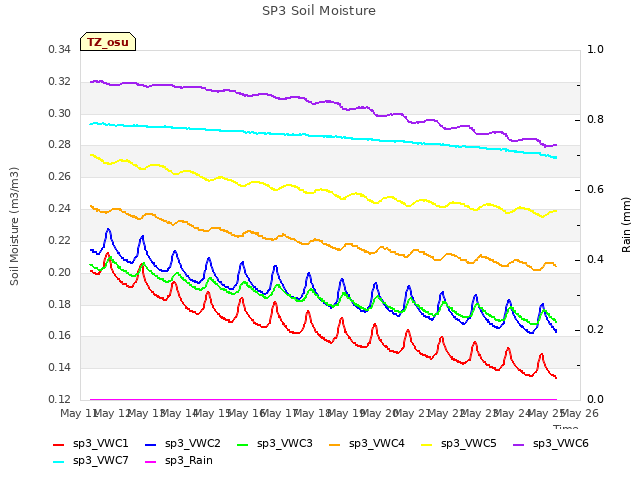This screenshot has width=640, height=480.
Task: Click the 0.32 left axis tick label
Action: pos(59,82)
